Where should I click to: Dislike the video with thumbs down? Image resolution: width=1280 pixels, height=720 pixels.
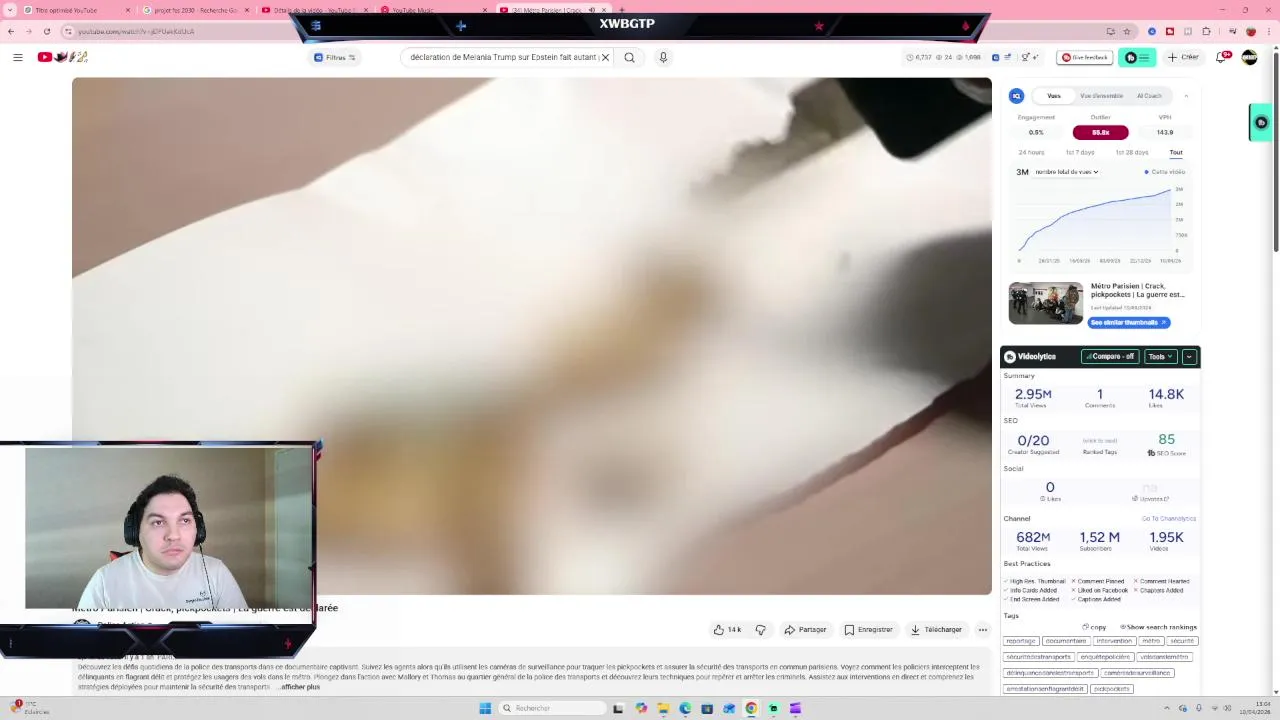[x=761, y=630]
